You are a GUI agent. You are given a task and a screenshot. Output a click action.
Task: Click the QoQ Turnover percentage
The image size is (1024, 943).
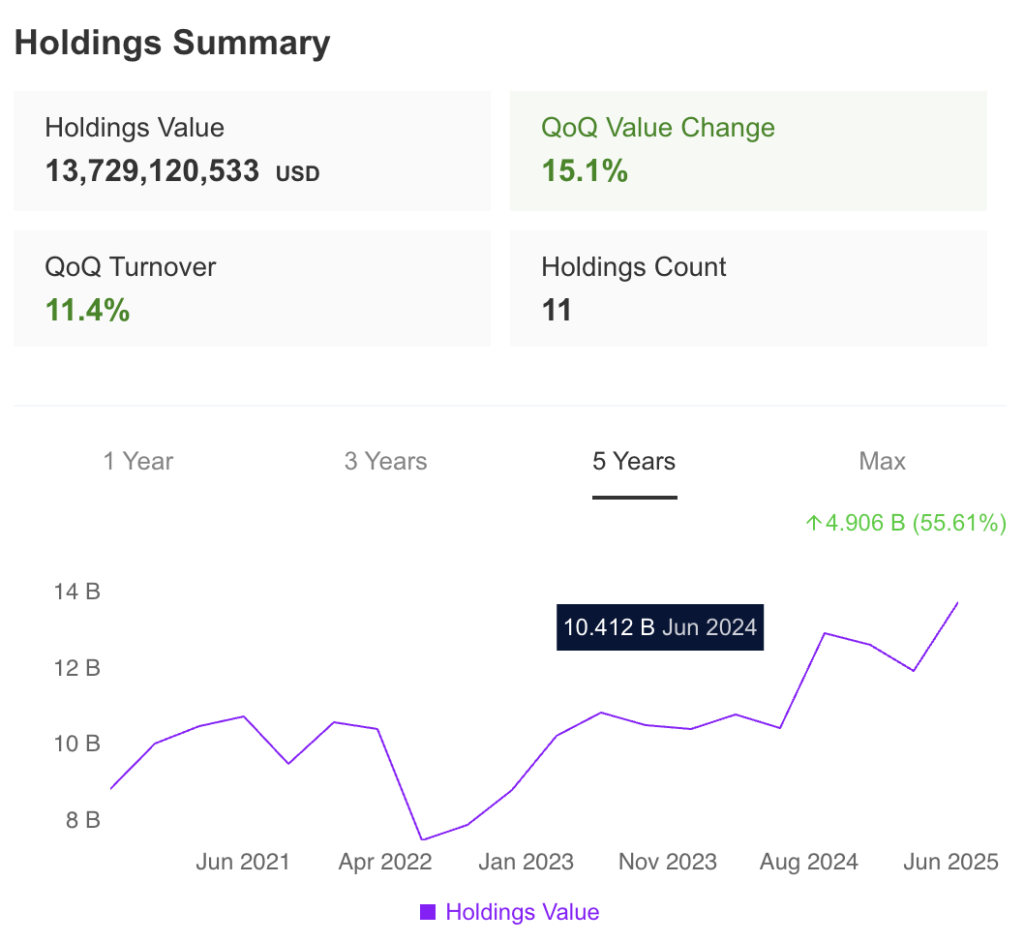[x=86, y=309]
